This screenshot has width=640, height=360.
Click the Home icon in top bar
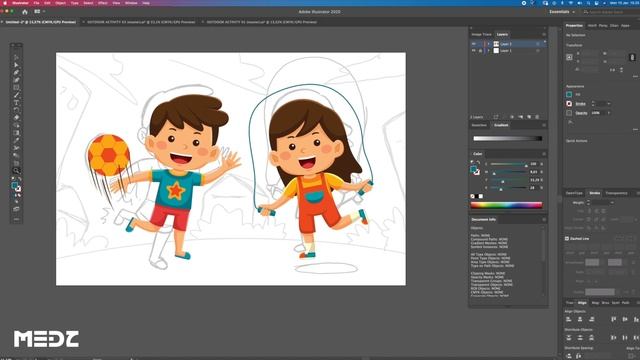click(24, 12)
